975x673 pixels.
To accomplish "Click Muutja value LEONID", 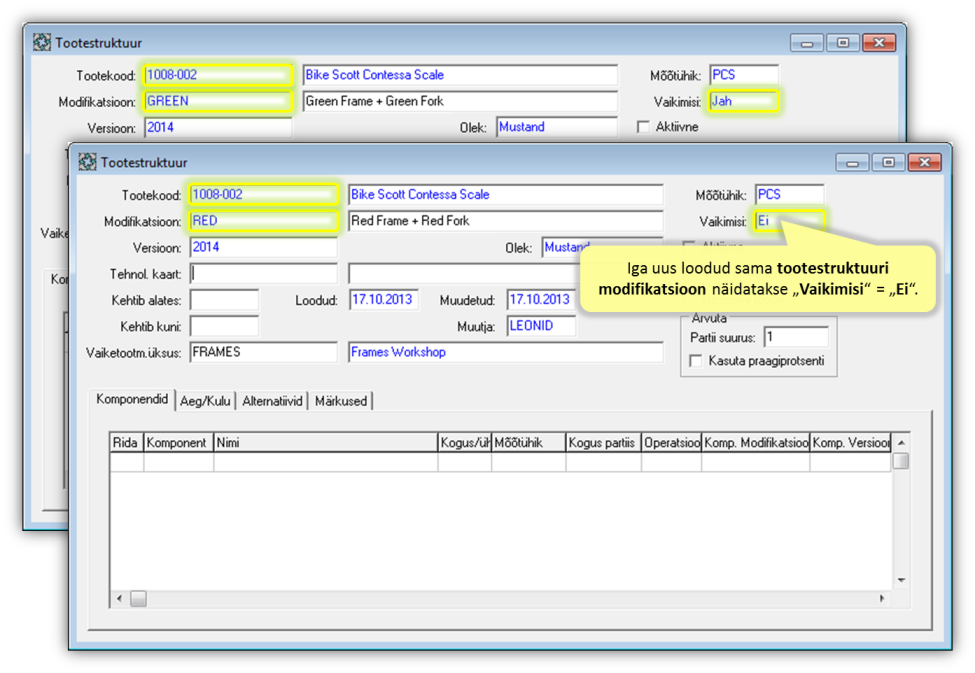I will click(541, 326).
